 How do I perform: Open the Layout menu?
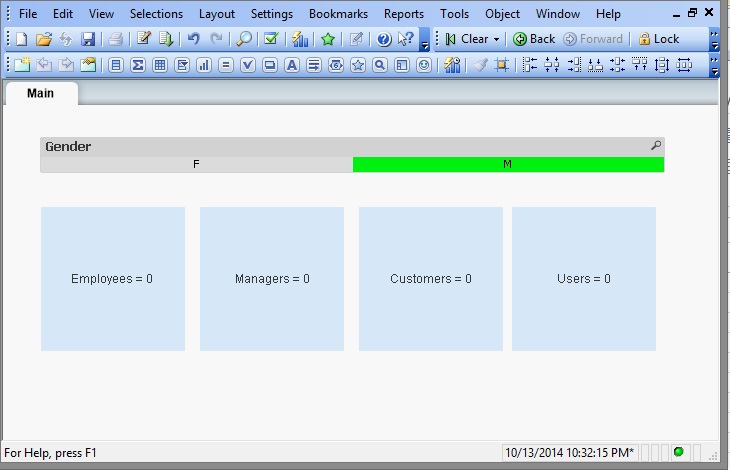tap(217, 14)
